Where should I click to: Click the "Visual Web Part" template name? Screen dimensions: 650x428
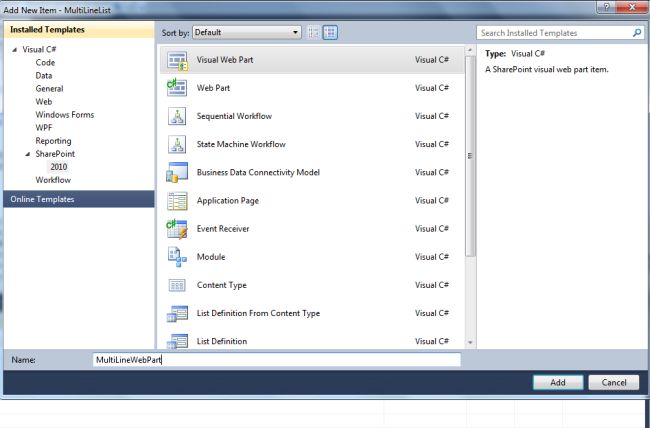(x=225, y=60)
